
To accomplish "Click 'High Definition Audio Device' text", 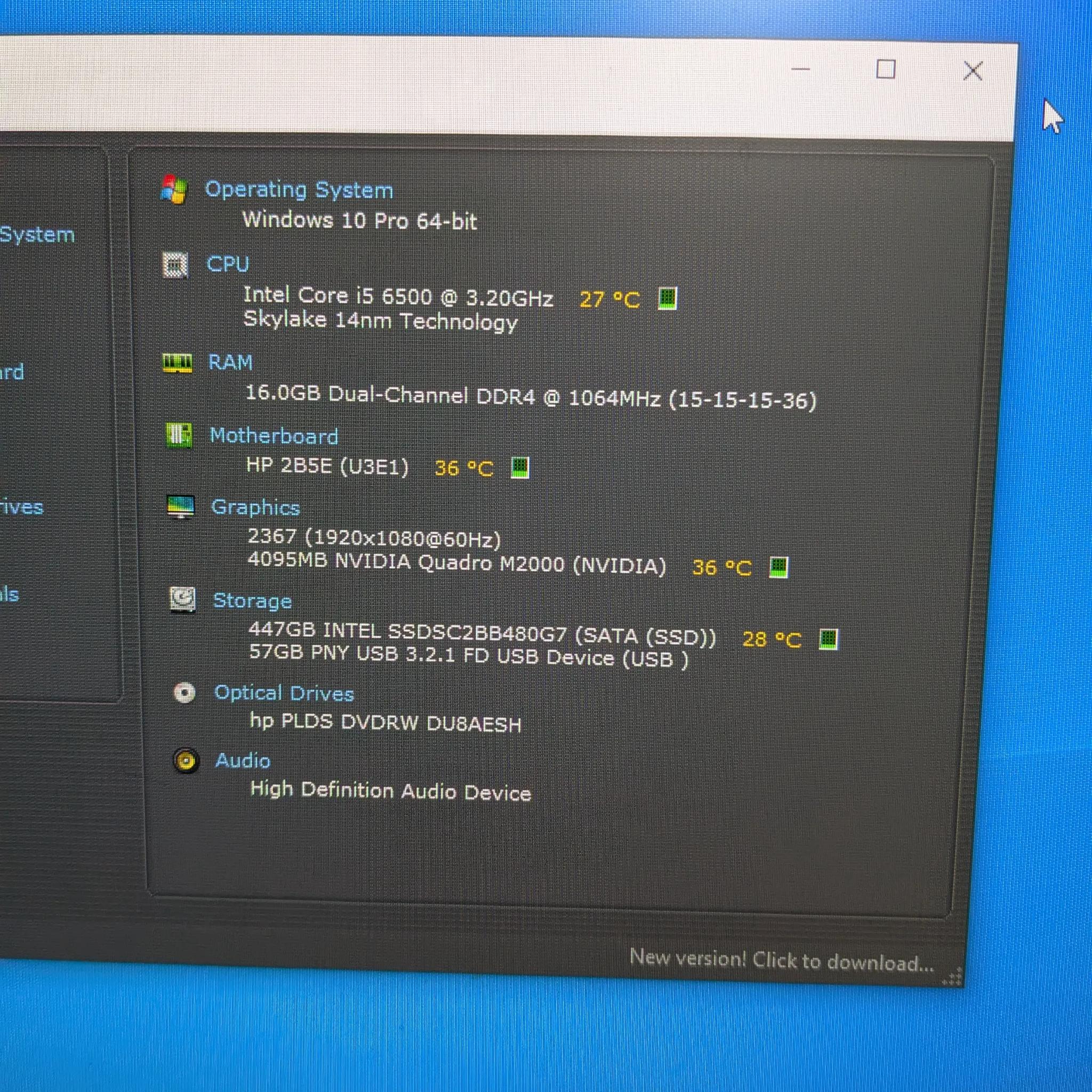I will click(x=390, y=790).
